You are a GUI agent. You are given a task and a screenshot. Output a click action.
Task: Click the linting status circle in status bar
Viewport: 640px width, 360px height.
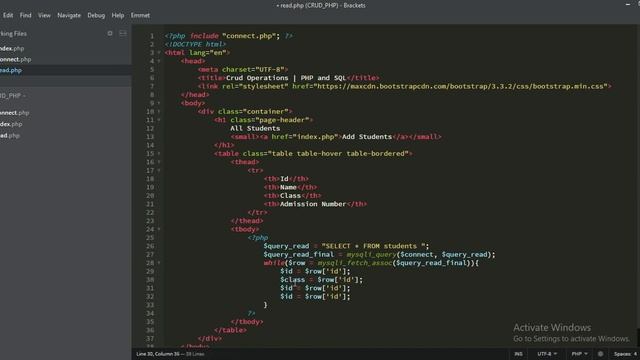point(600,354)
